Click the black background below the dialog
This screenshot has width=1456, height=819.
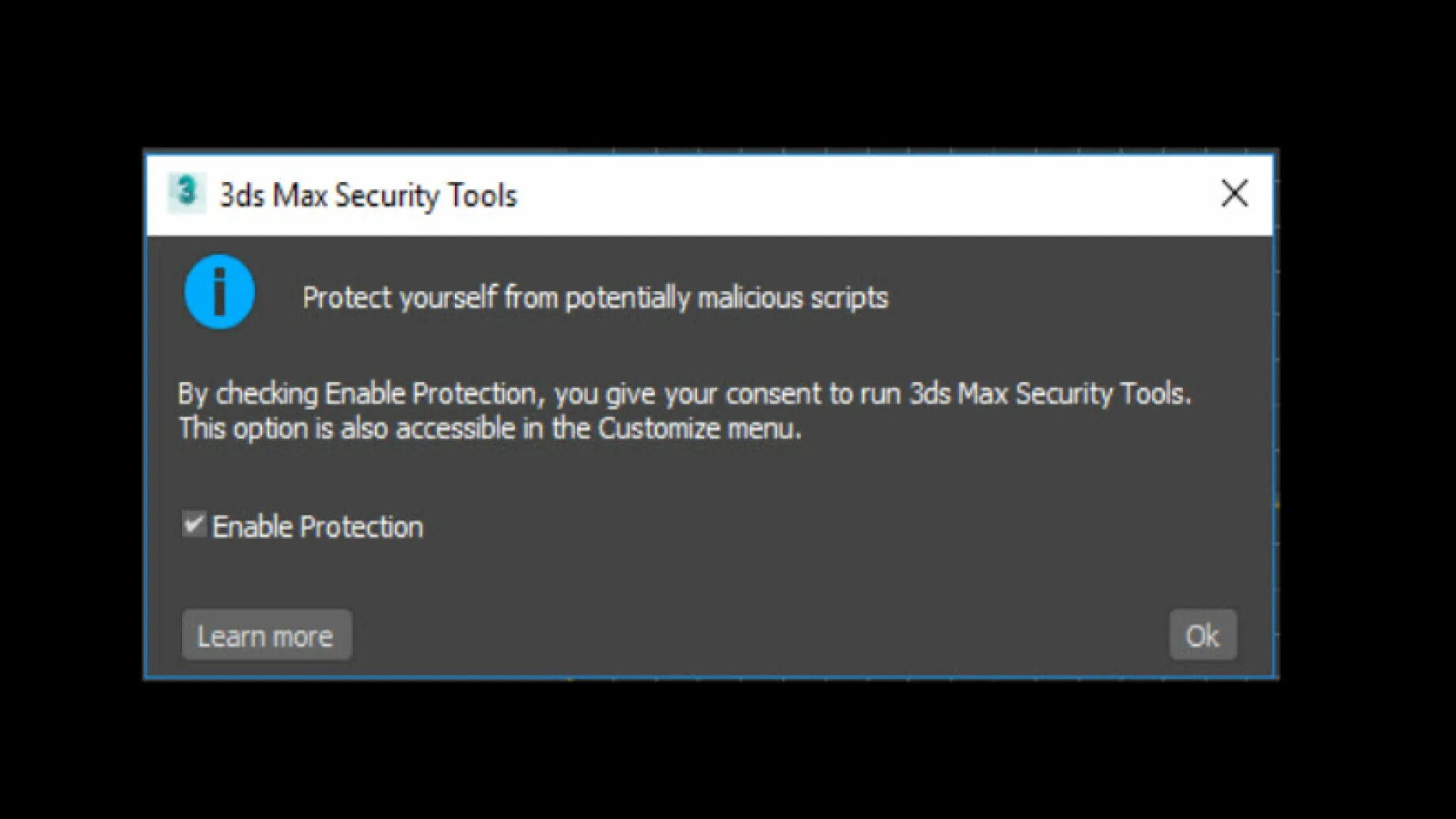(x=728, y=748)
